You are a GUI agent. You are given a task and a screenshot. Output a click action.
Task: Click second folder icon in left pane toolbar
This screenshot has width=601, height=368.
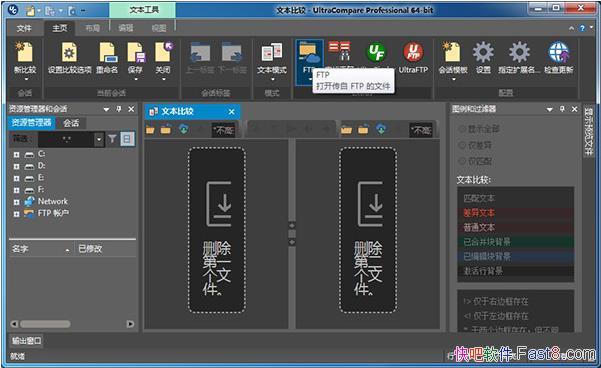166,130
